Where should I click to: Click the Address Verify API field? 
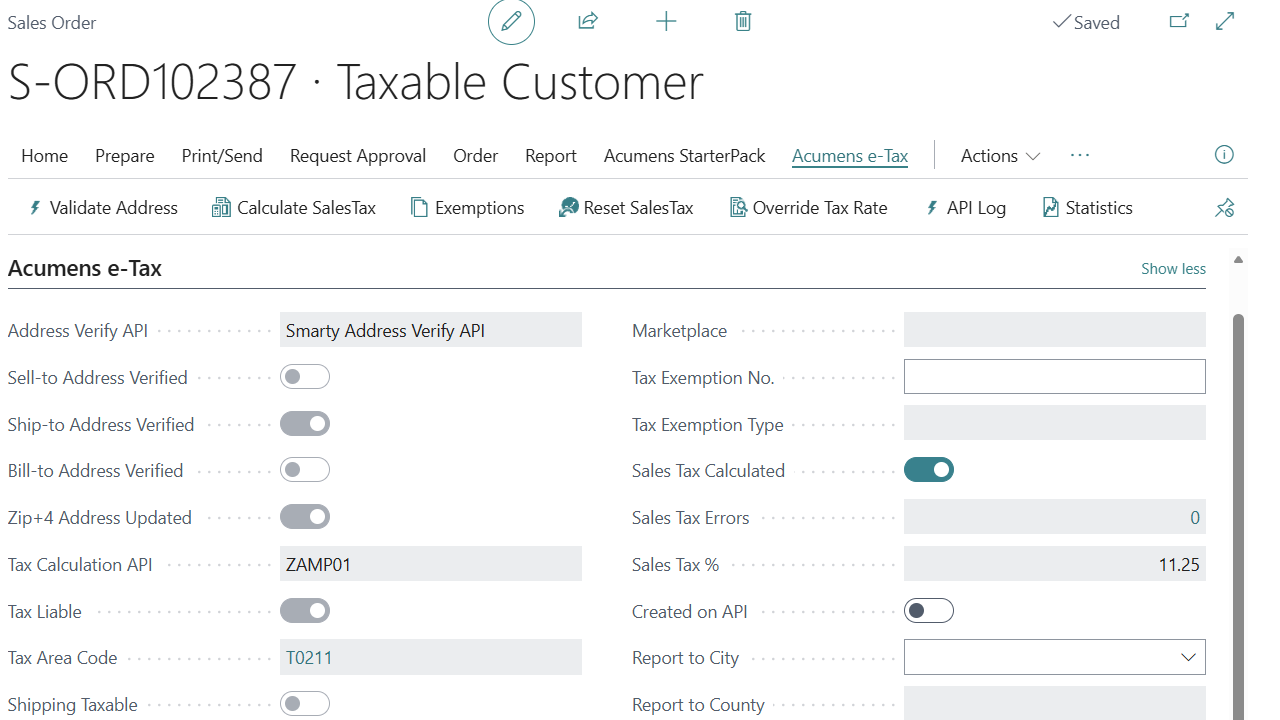point(431,330)
